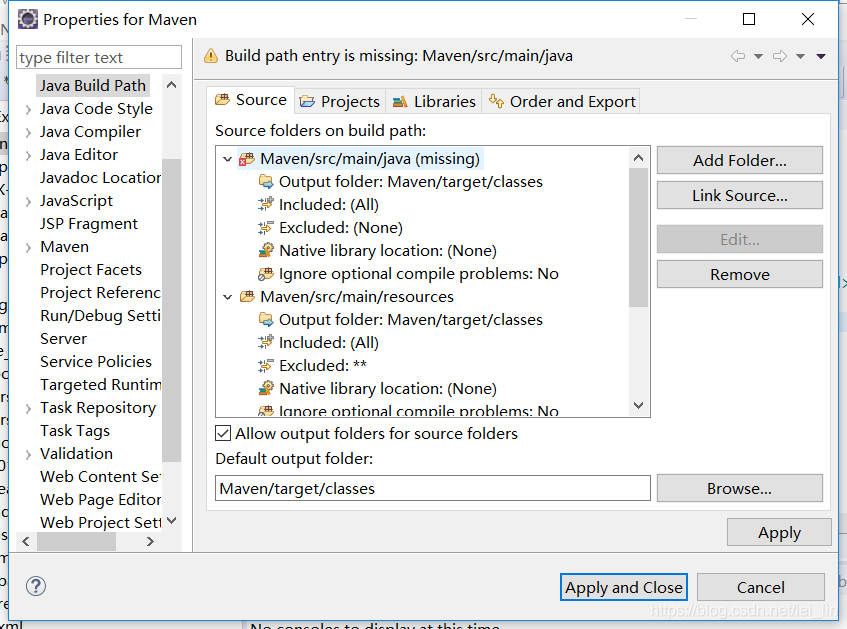The width and height of the screenshot is (847, 629).
Task: Click the type filter text field
Action: pyautogui.click(x=99, y=57)
